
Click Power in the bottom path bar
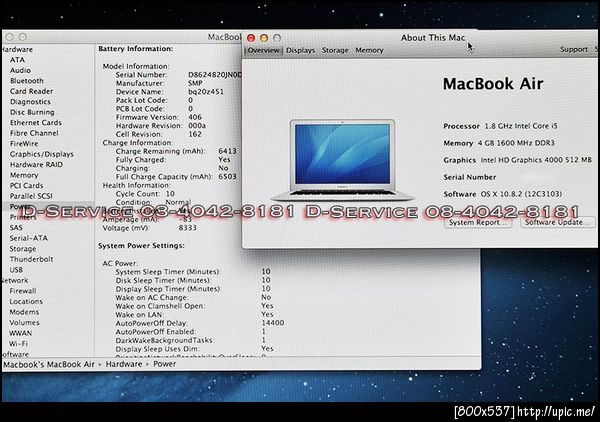point(165,364)
